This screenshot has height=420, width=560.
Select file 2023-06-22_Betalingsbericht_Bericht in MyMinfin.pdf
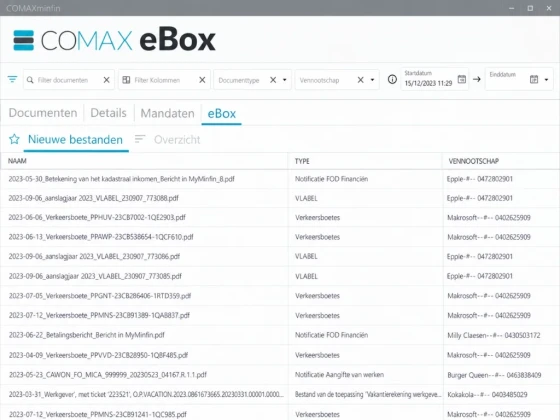(87, 335)
